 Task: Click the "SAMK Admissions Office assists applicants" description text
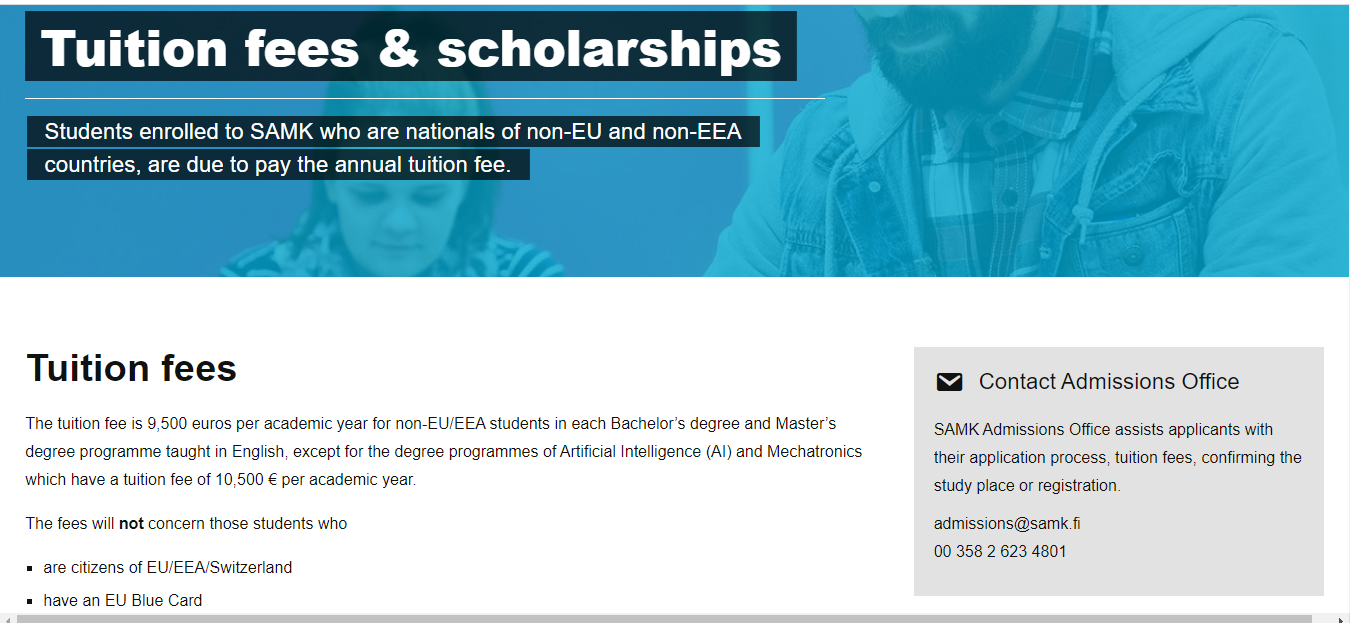[x=1117, y=457]
